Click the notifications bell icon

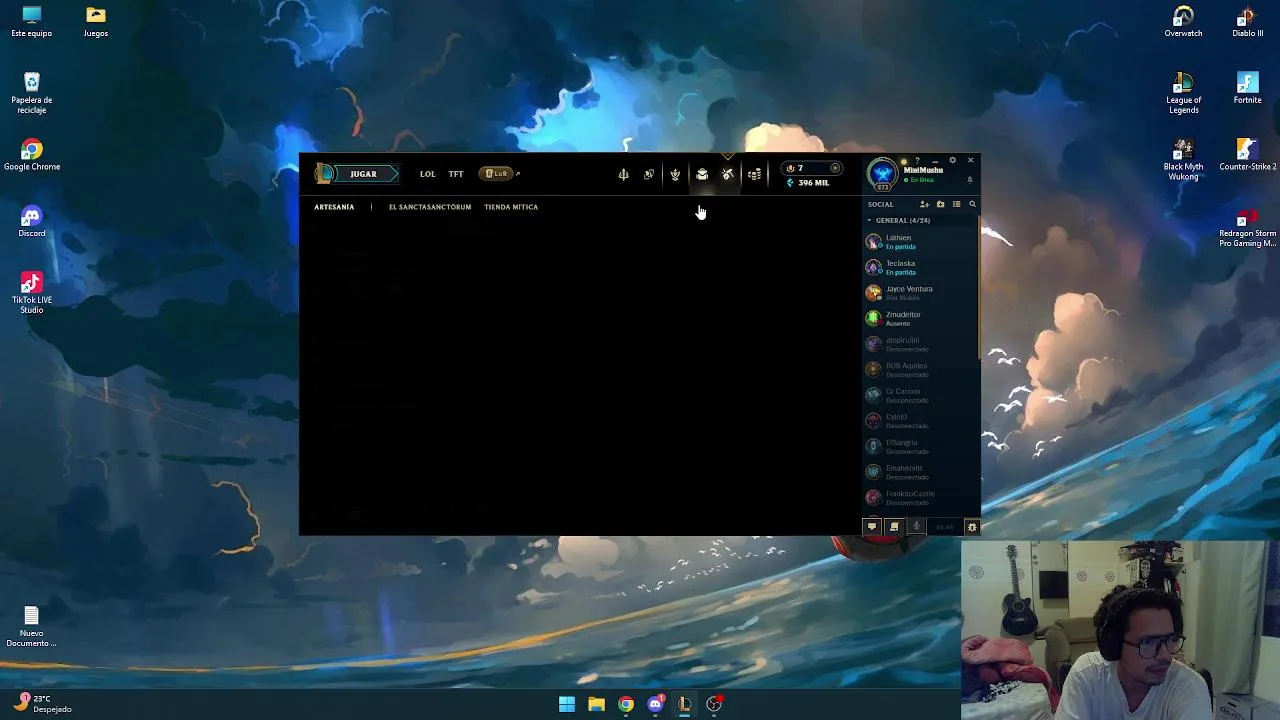pyautogui.click(x=969, y=180)
